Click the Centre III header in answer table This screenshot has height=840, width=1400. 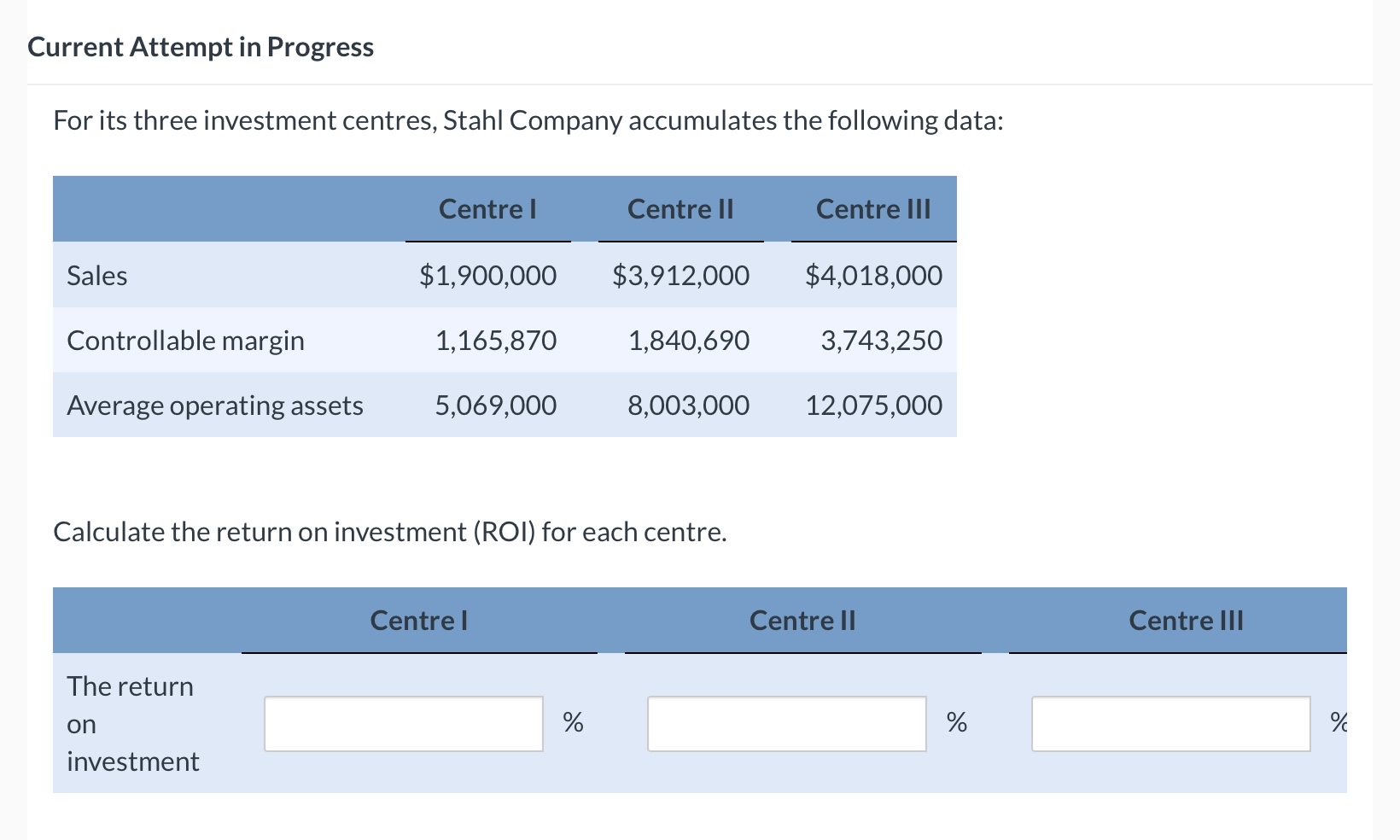(1186, 621)
